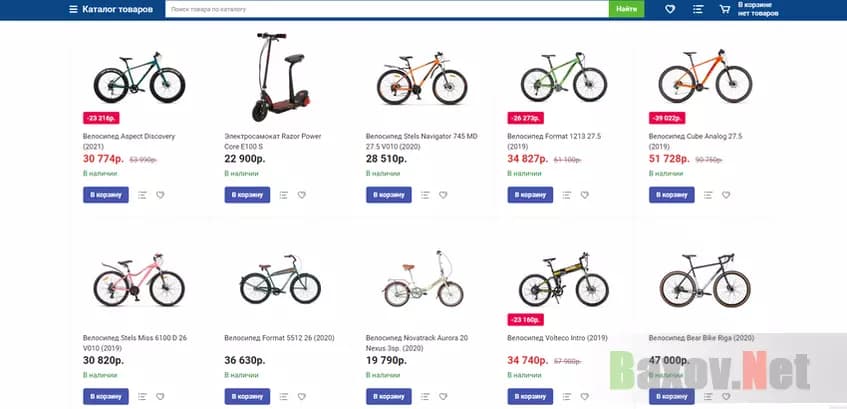
Task: Click the Format 1213 green bicycle image
Action: tap(557, 78)
